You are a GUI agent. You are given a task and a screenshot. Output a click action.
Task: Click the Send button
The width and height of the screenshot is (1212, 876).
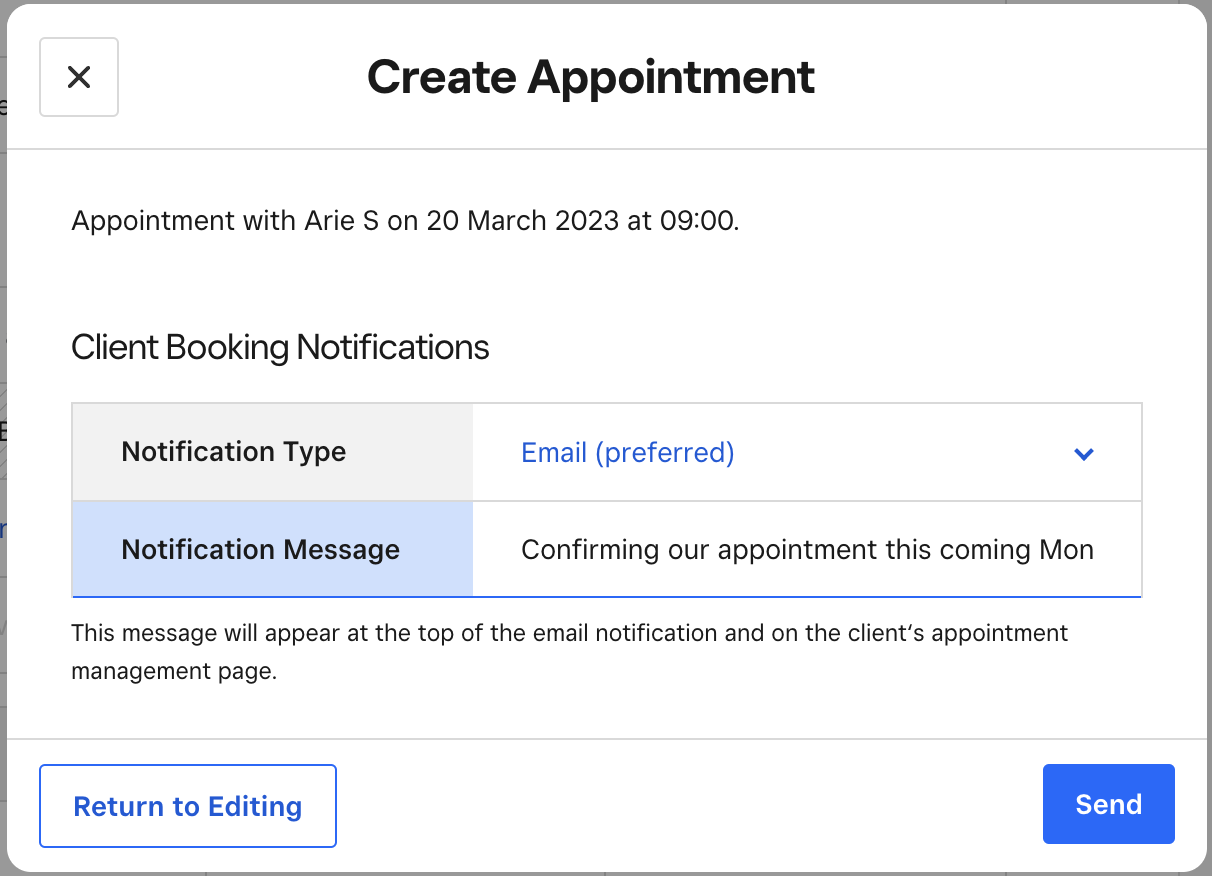tap(1108, 805)
